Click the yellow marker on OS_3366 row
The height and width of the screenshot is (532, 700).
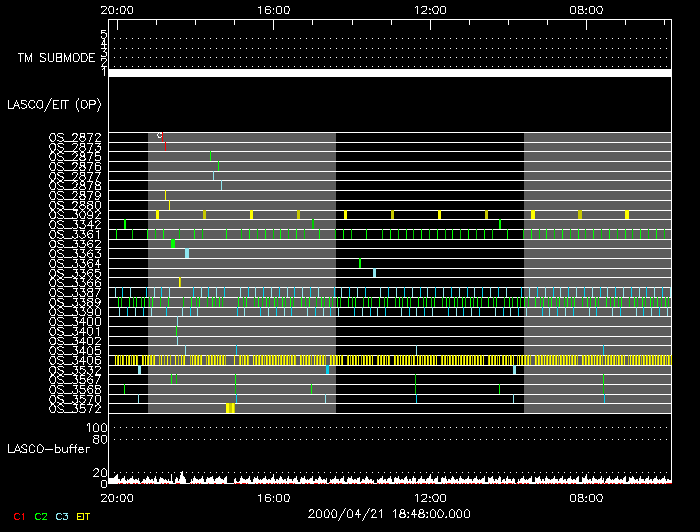pyautogui.click(x=180, y=282)
